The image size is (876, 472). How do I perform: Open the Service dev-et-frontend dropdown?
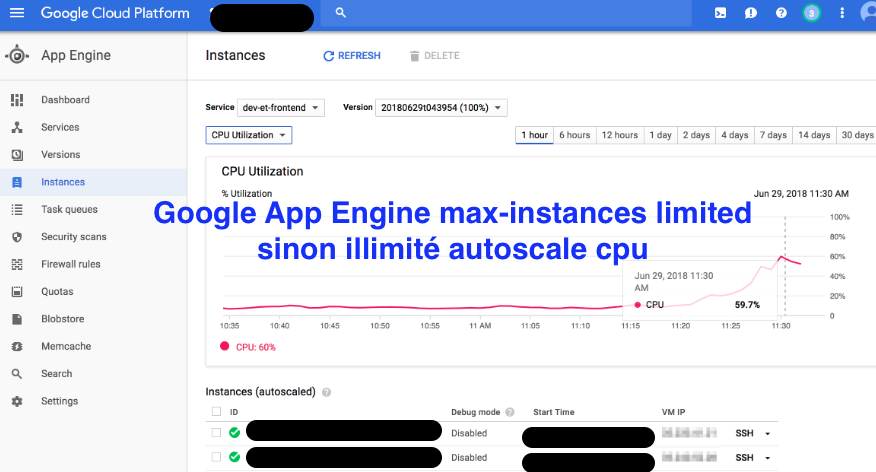[x=280, y=107]
